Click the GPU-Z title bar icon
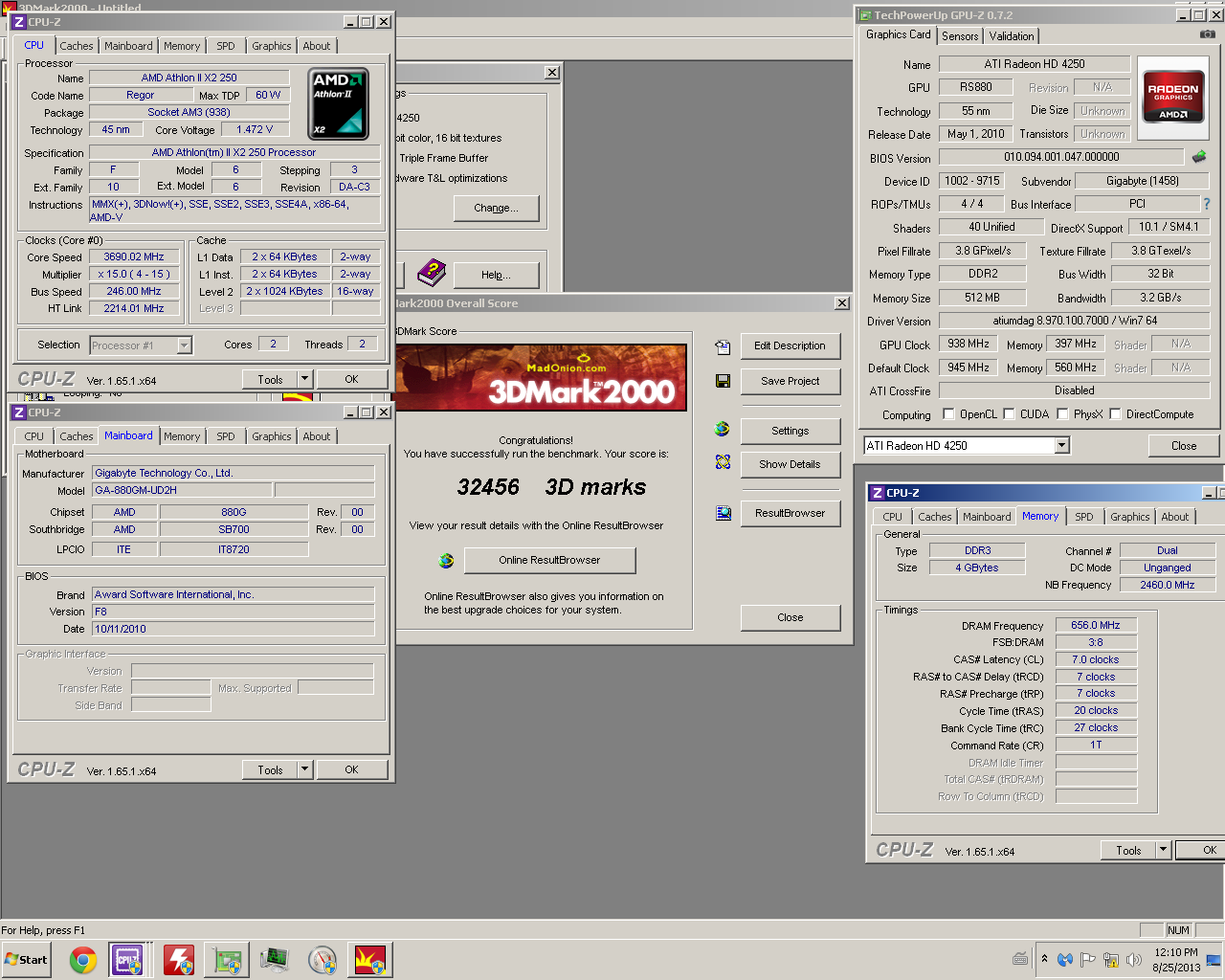 [x=865, y=15]
